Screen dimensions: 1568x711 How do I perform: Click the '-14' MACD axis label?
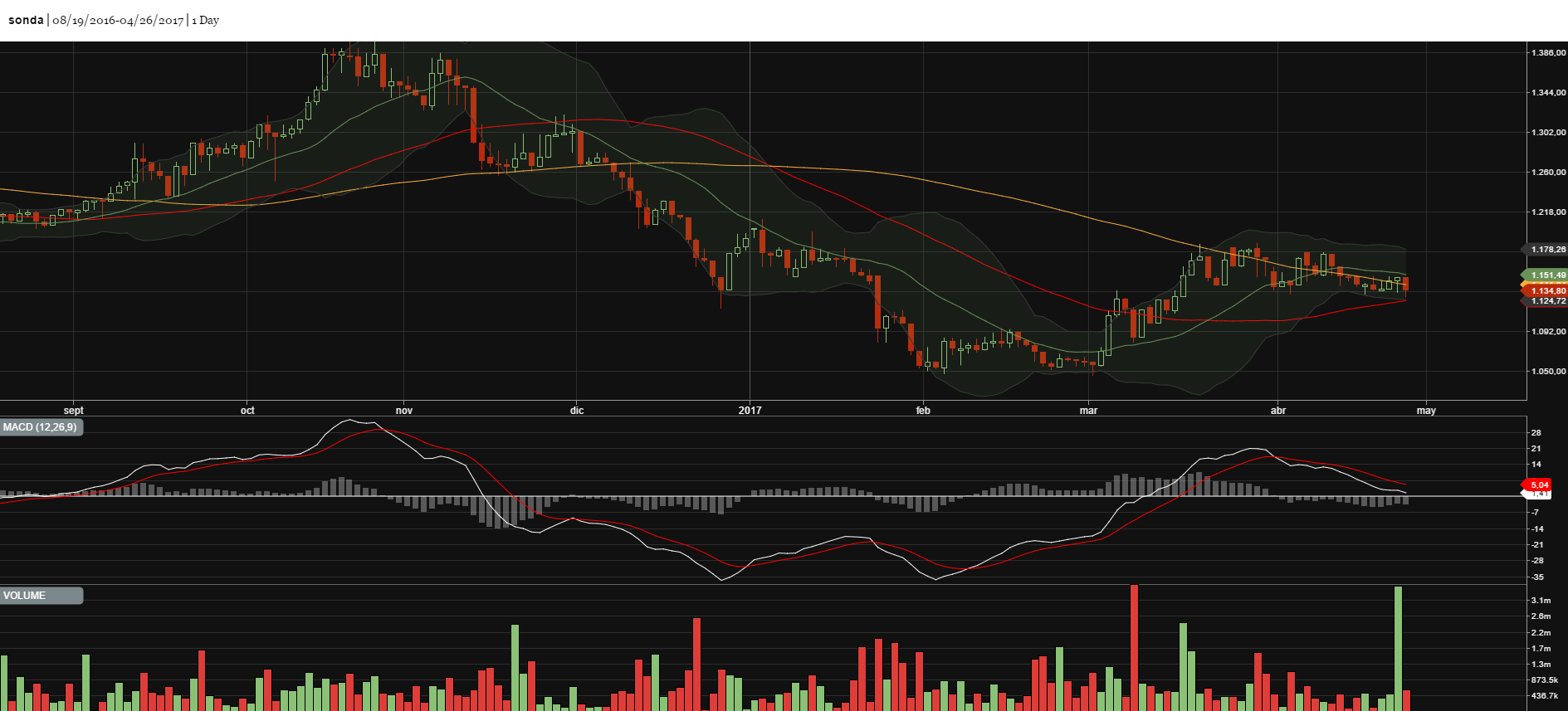coord(1537,529)
